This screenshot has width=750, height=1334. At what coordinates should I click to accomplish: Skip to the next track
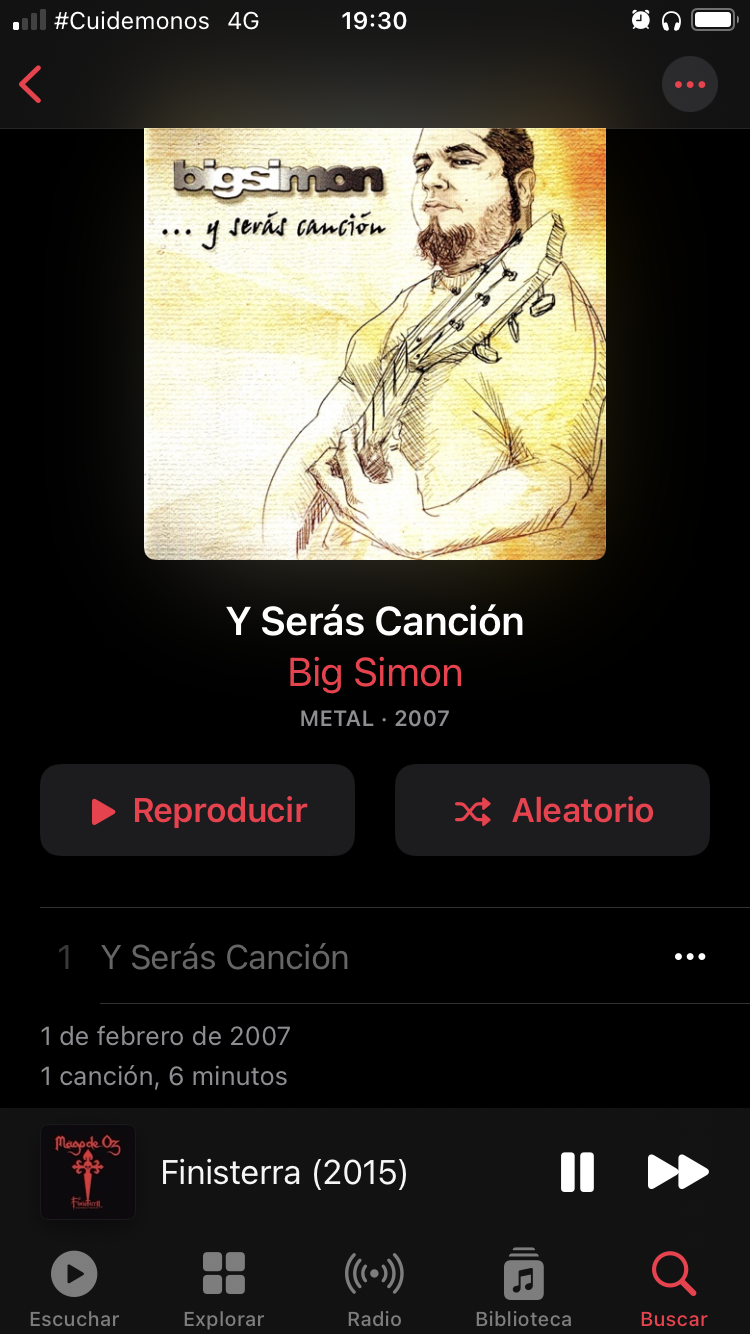678,1172
